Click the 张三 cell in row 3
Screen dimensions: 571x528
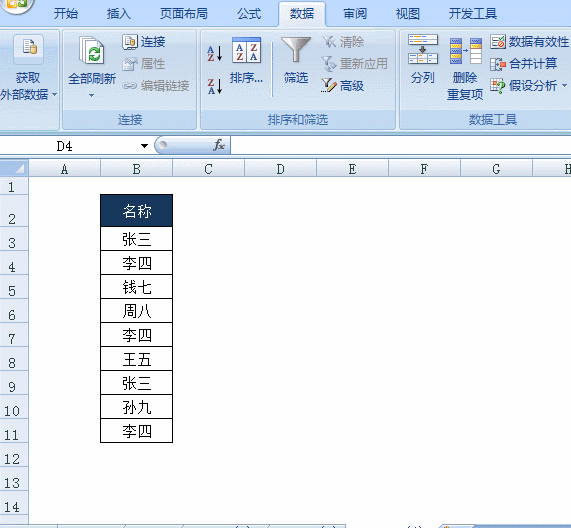(x=137, y=239)
